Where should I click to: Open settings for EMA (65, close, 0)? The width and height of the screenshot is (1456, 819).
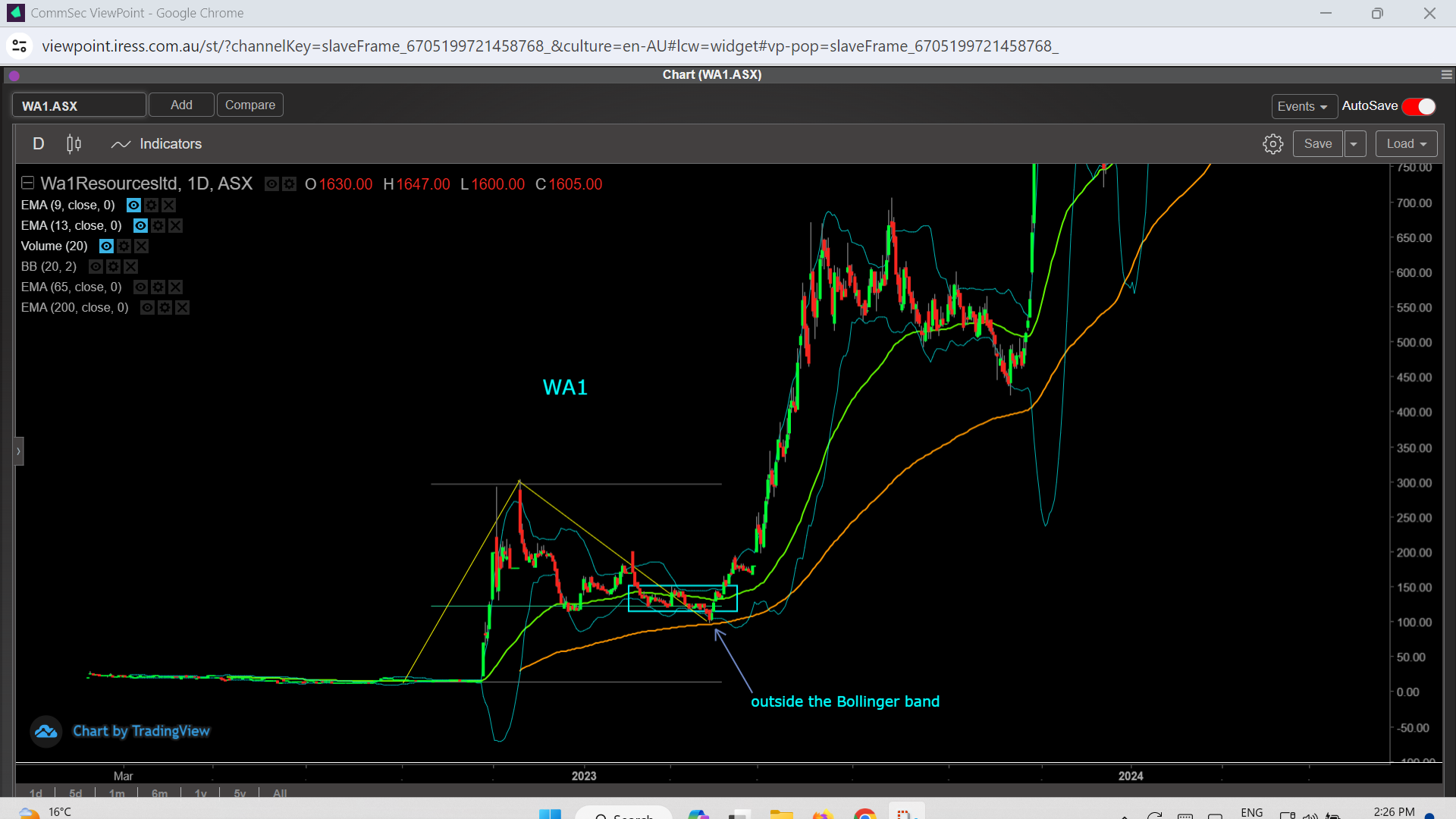158,287
